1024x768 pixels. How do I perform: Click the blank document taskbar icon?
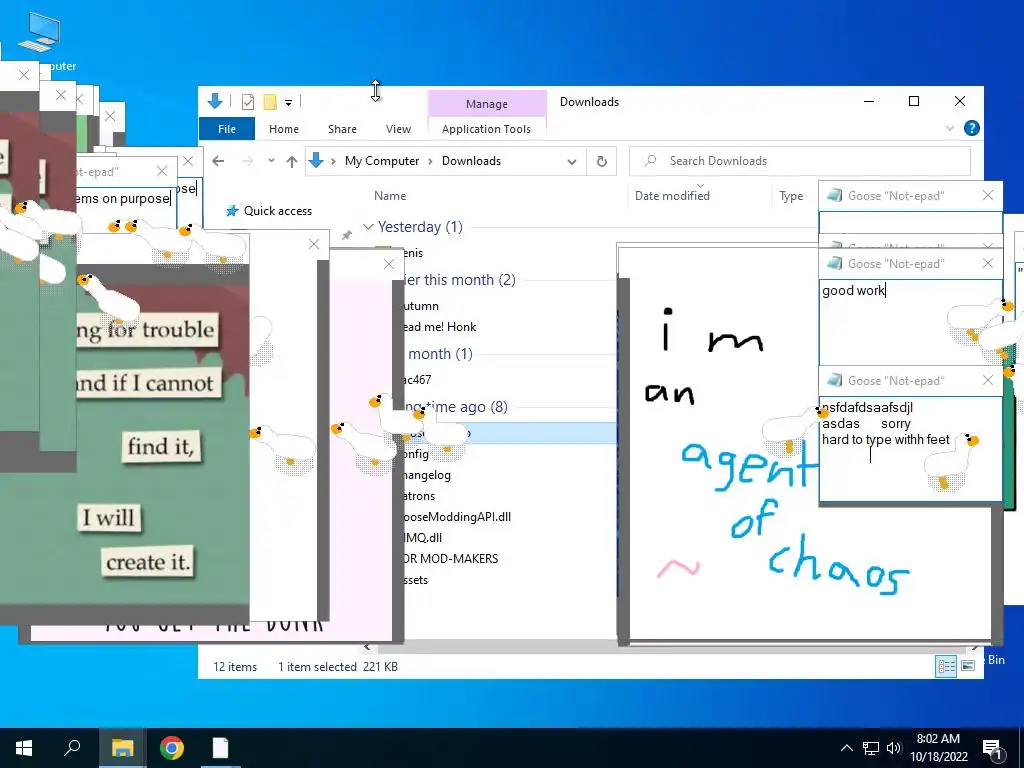click(220, 748)
